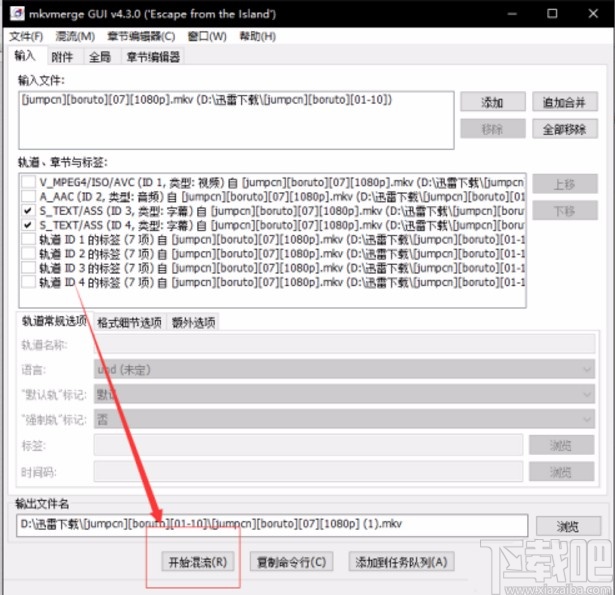The image size is (615, 595).
Task: Open the 语言 dropdown showing und (未定)
Action: pyautogui.click(x=345, y=369)
